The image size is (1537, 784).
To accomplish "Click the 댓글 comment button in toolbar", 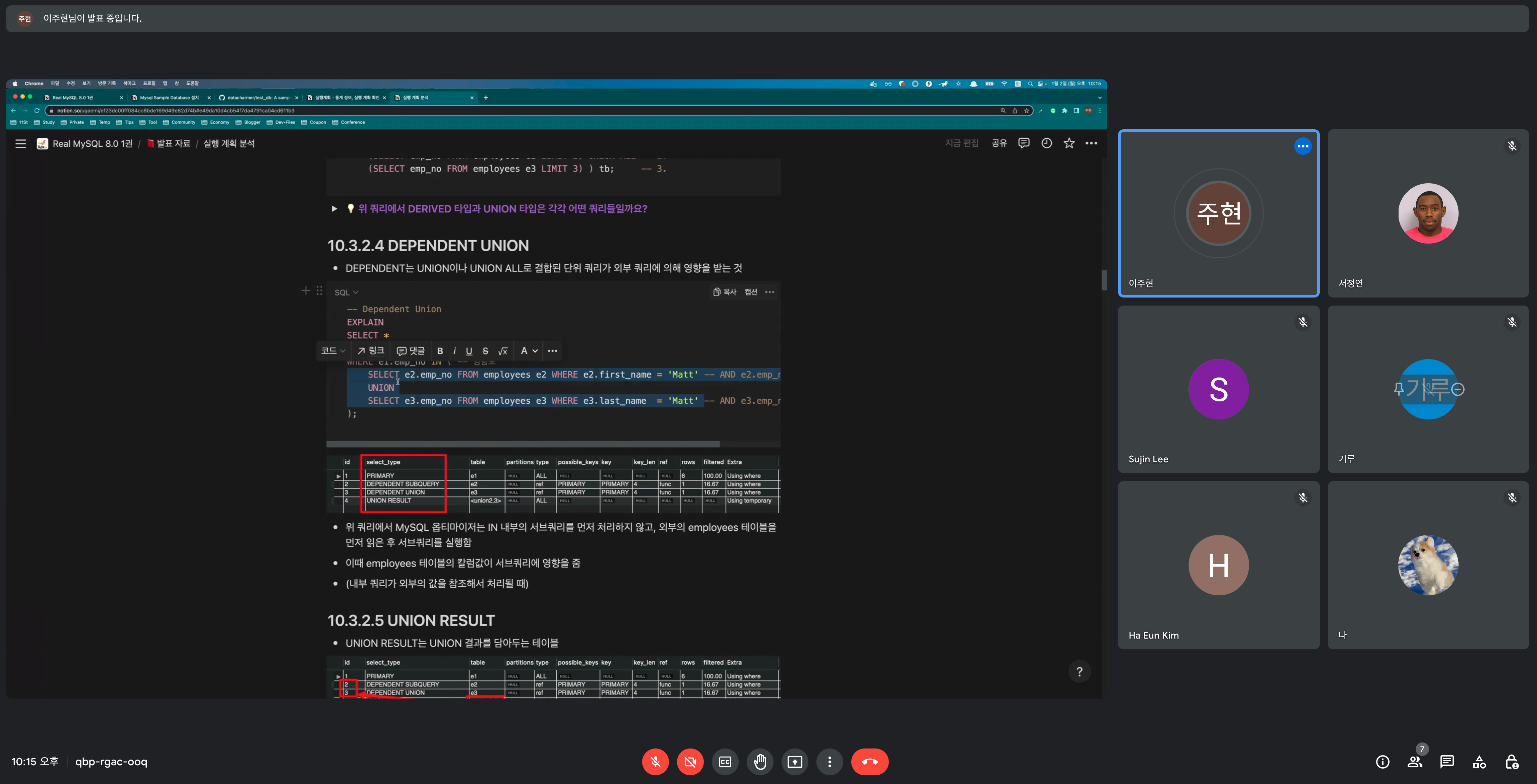I will pyautogui.click(x=411, y=351).
